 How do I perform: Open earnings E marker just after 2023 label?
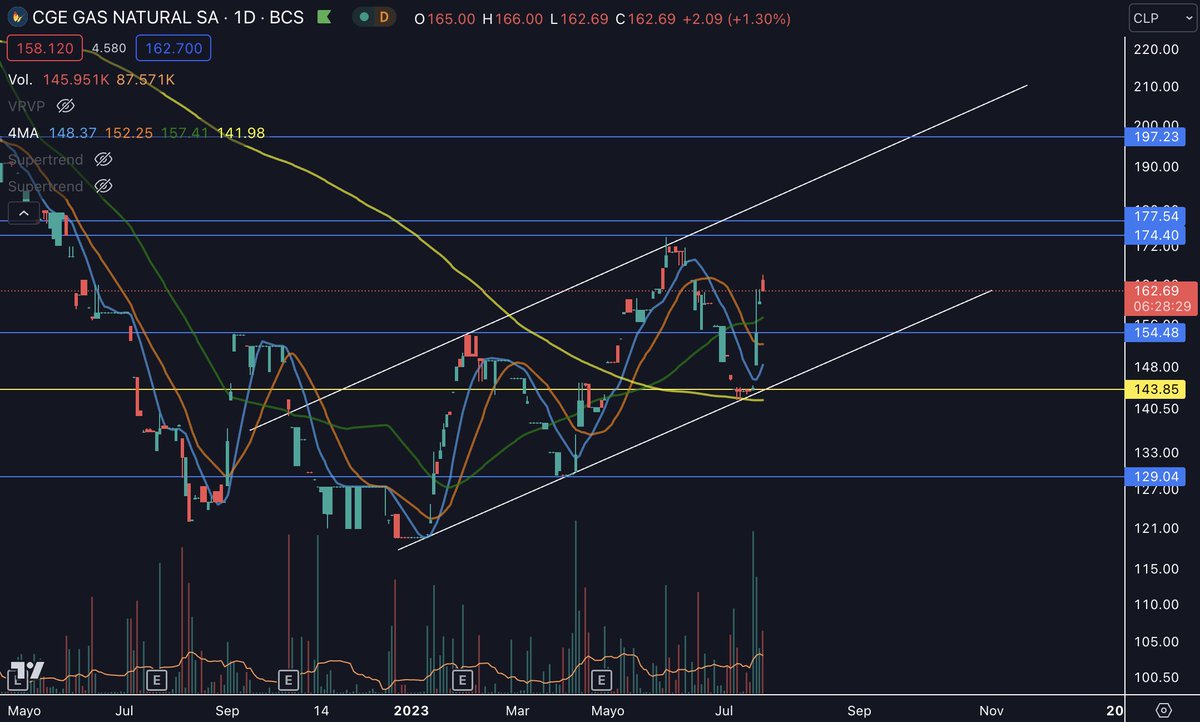pyautogui.click(x=462, y=680)
